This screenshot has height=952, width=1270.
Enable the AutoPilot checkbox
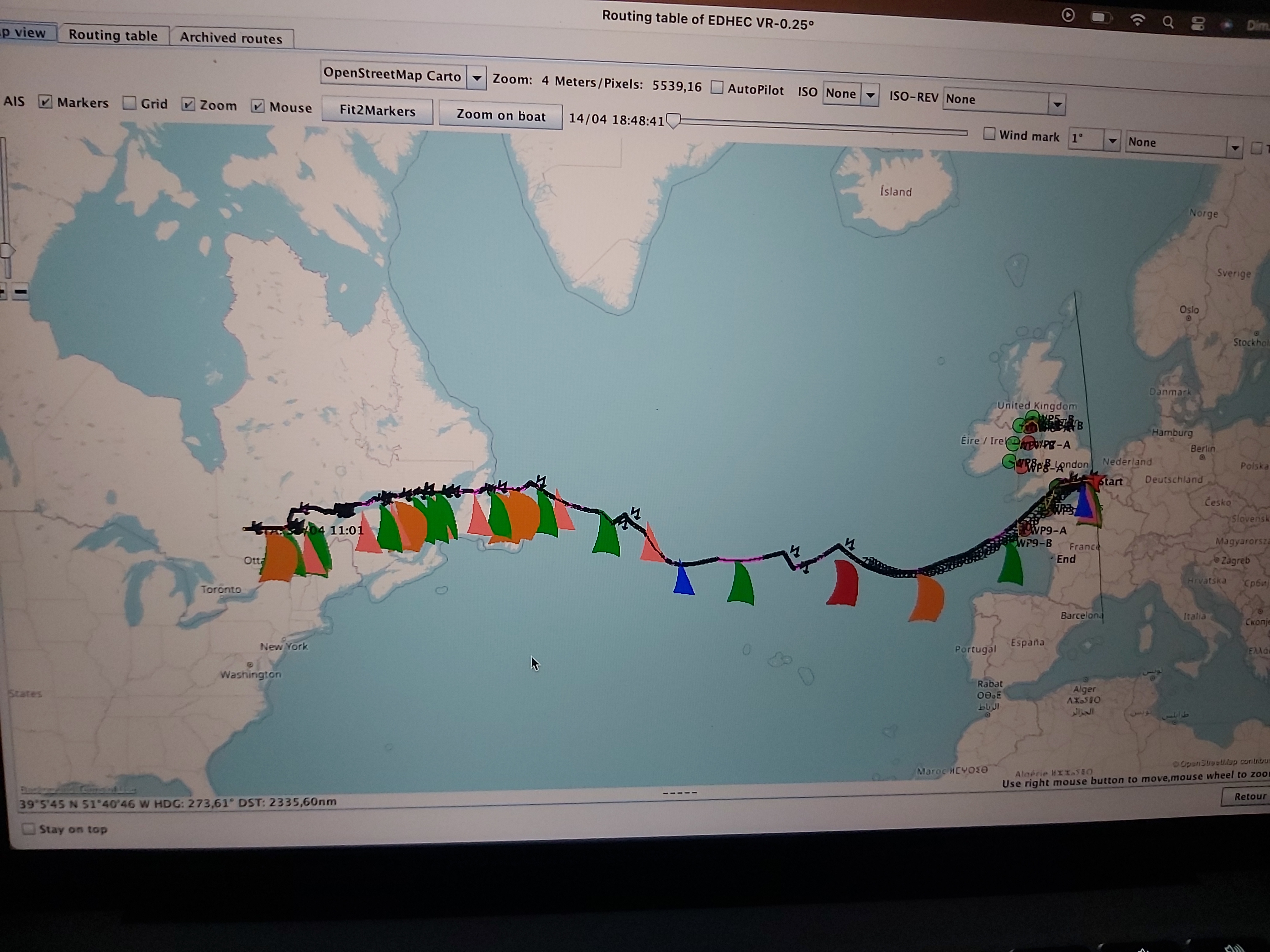(x=717, y=88)
